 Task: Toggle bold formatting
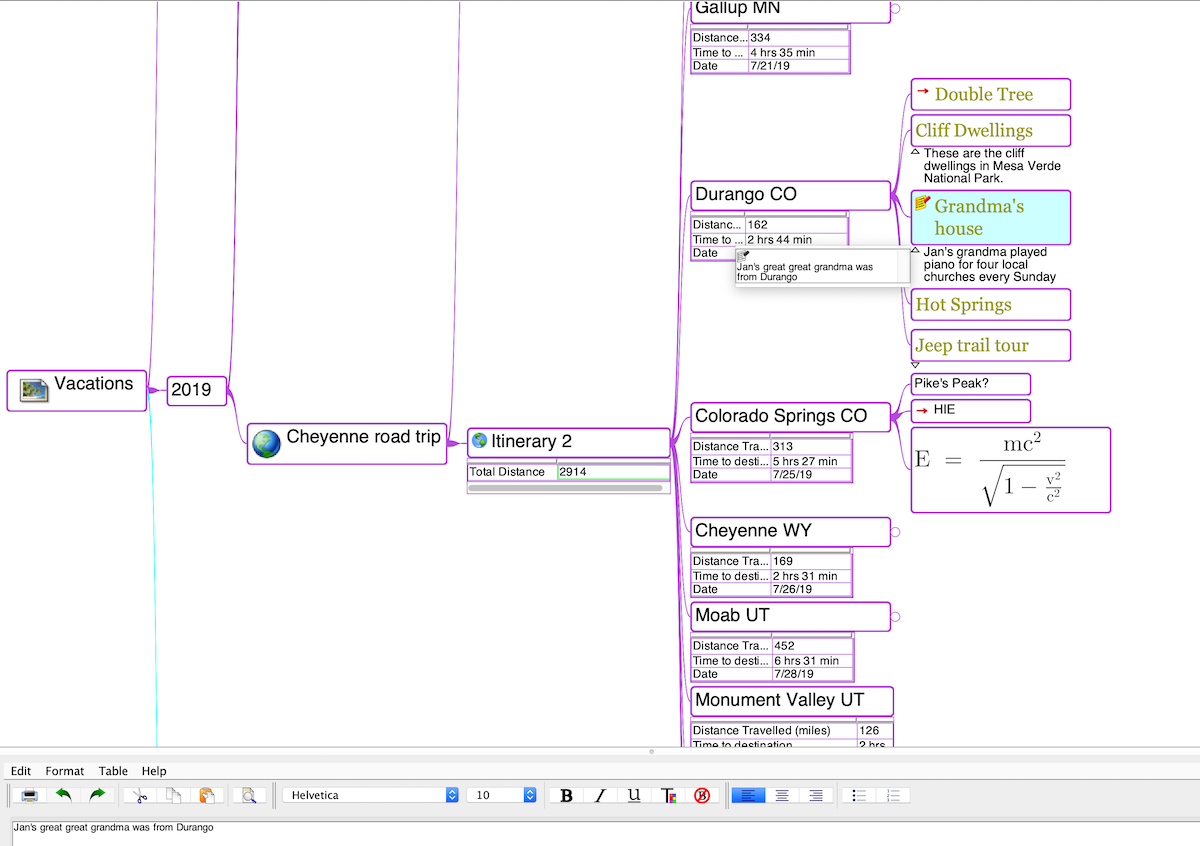(x=567, y=796)
